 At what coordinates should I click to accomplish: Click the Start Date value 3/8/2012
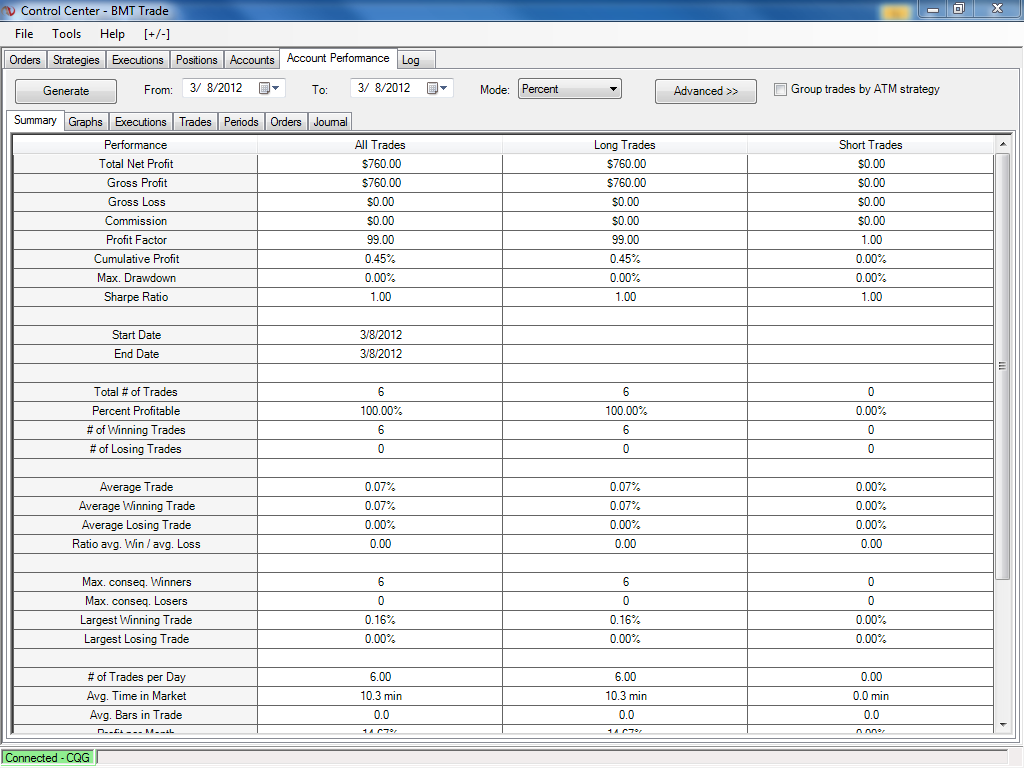tap(381, 335)
